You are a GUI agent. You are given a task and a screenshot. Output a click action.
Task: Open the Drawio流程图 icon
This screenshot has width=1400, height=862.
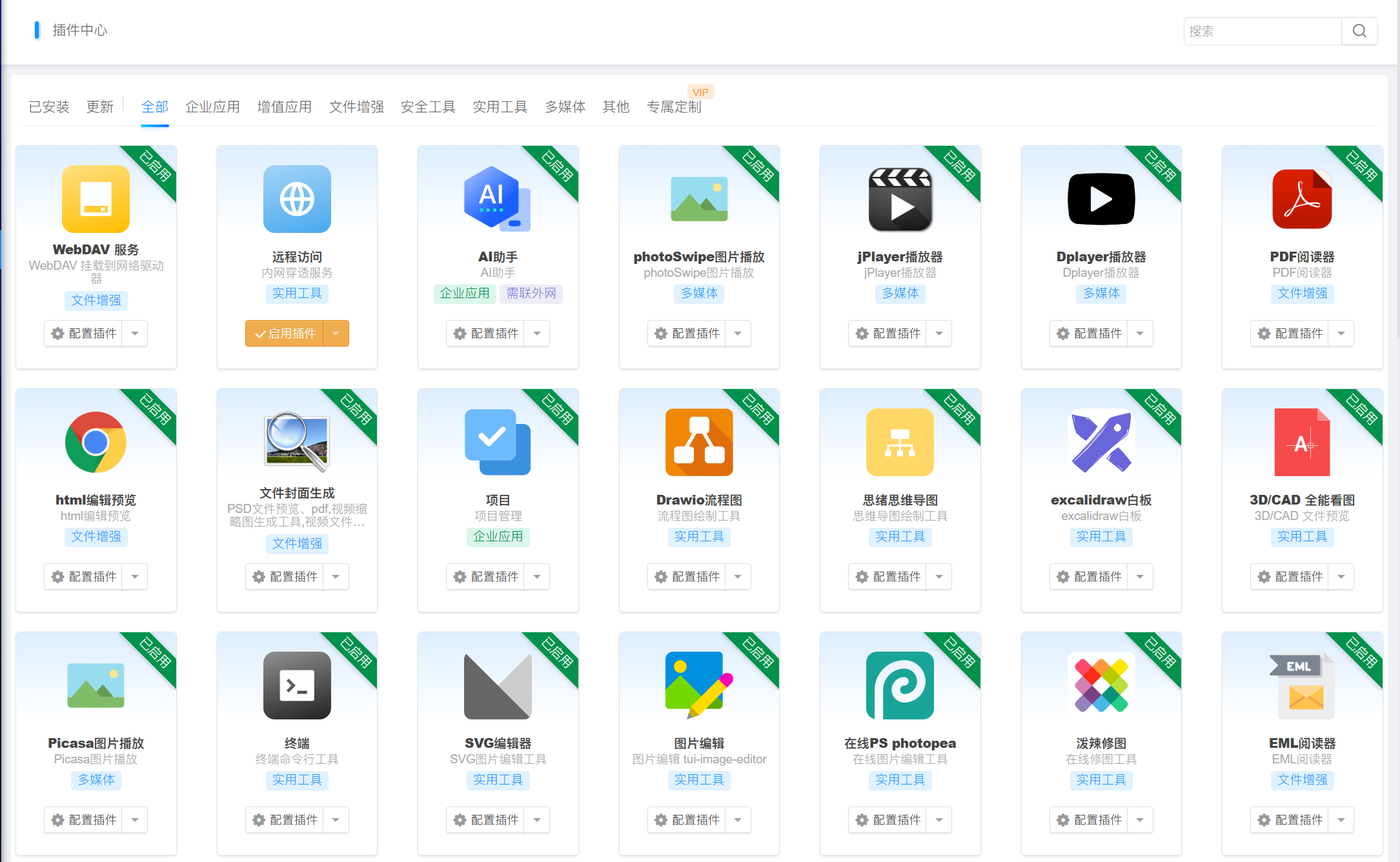699,442
